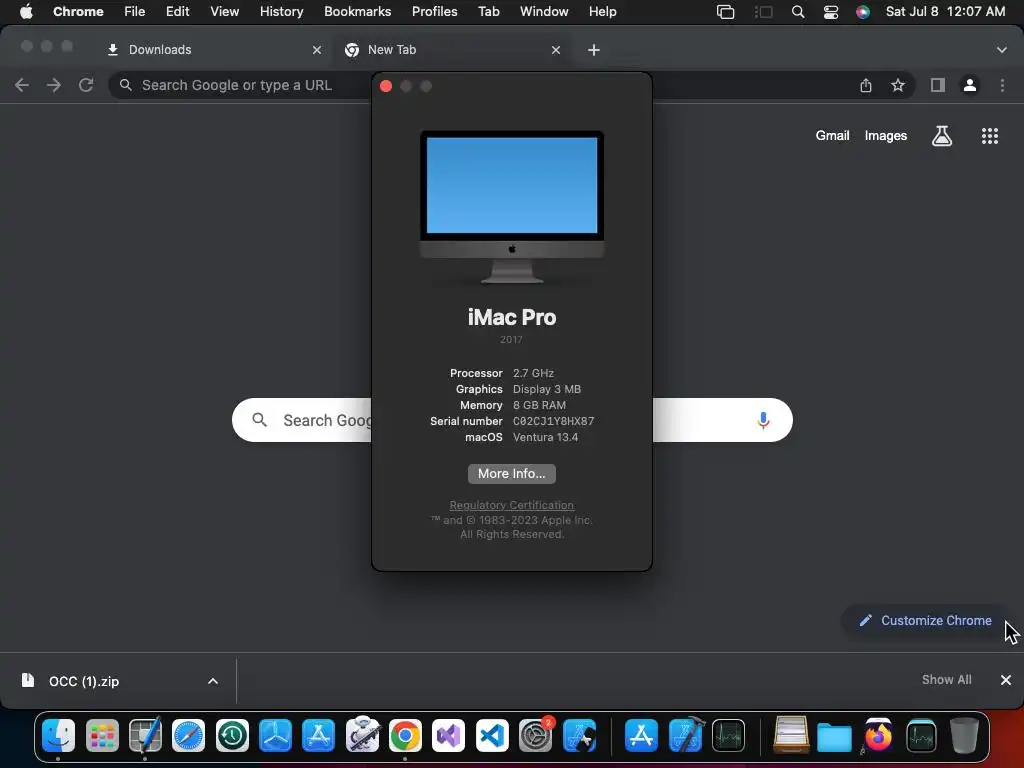Open the Regulatory Certification link
The height and width of the screenshot is (768, 1024).
pos(511,505)
